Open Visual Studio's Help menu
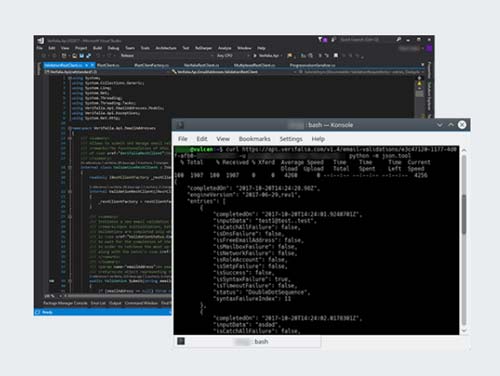 [x=261, y=48]
